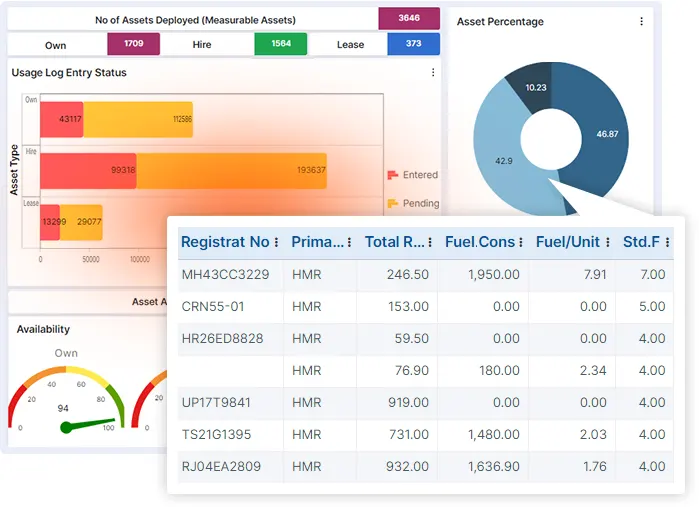Viewport: 699px width, 507px height.
Task: Select row with registration MH43CC3229
Action: click(225, 274)
